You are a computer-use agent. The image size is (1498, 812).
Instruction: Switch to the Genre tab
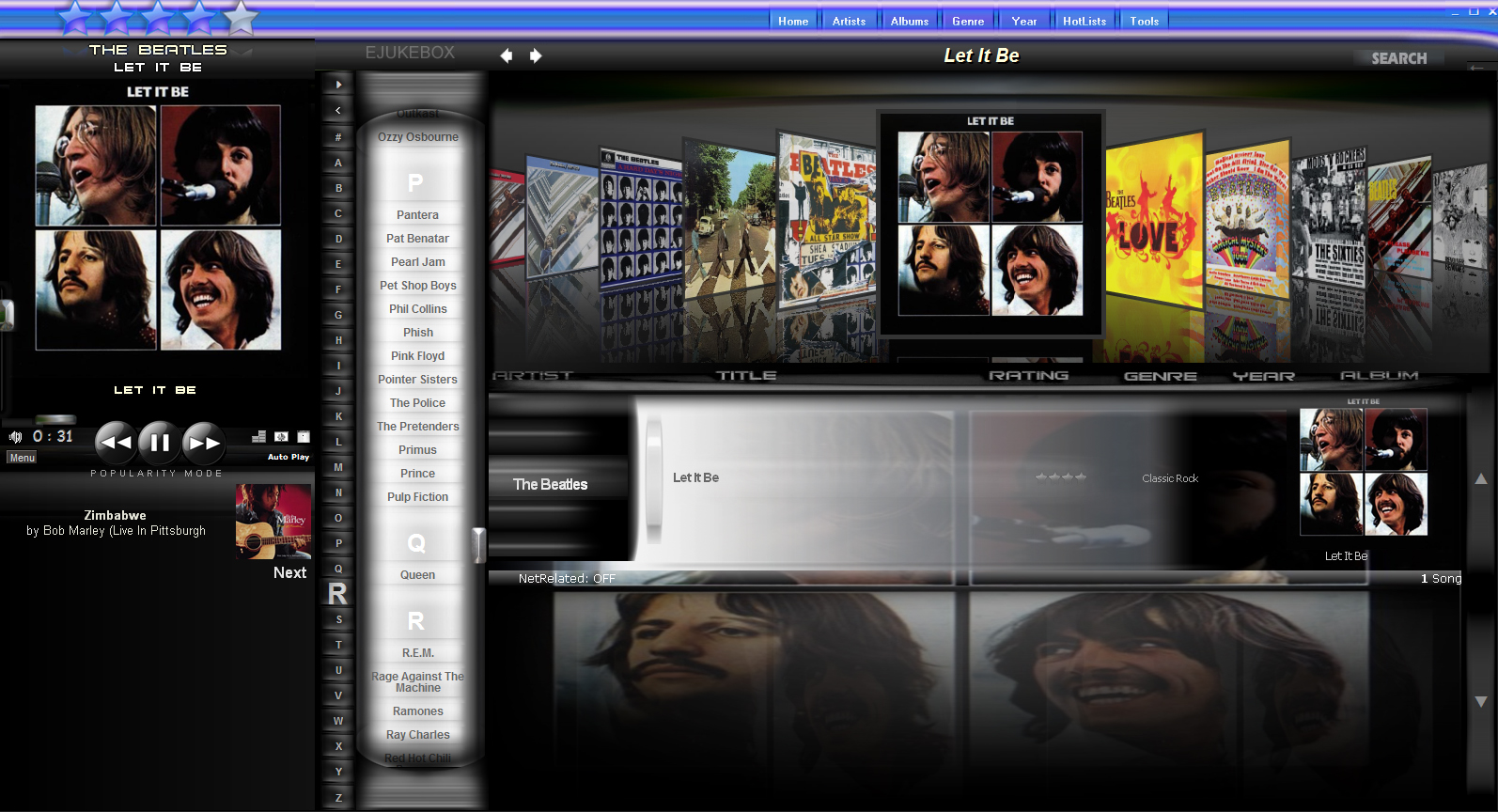coord(968,21)
